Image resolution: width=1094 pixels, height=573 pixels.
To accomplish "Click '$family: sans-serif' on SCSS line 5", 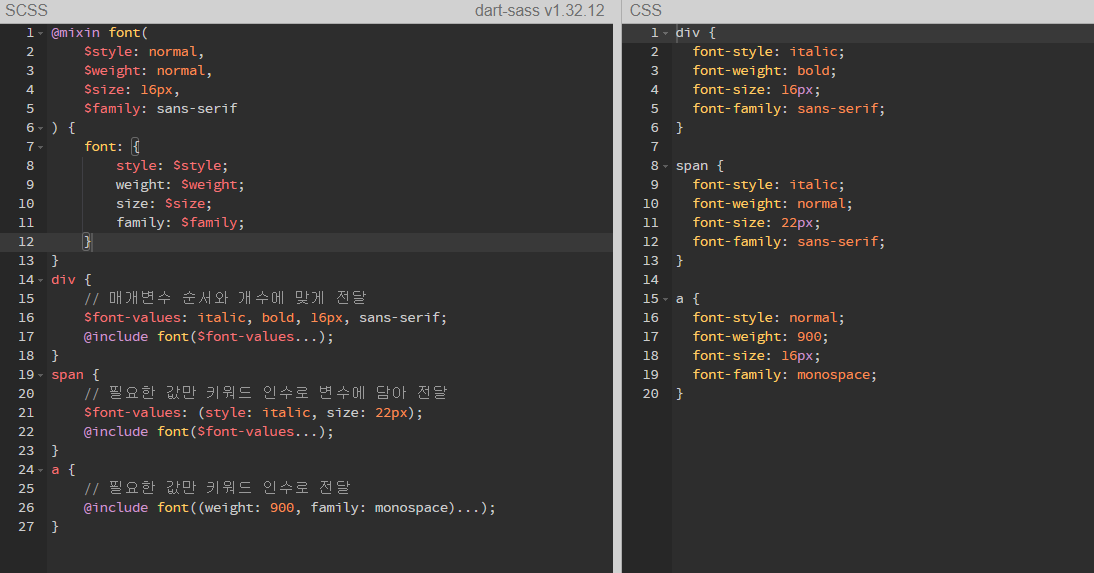I will pyautogui.click(x=160, y=109).
